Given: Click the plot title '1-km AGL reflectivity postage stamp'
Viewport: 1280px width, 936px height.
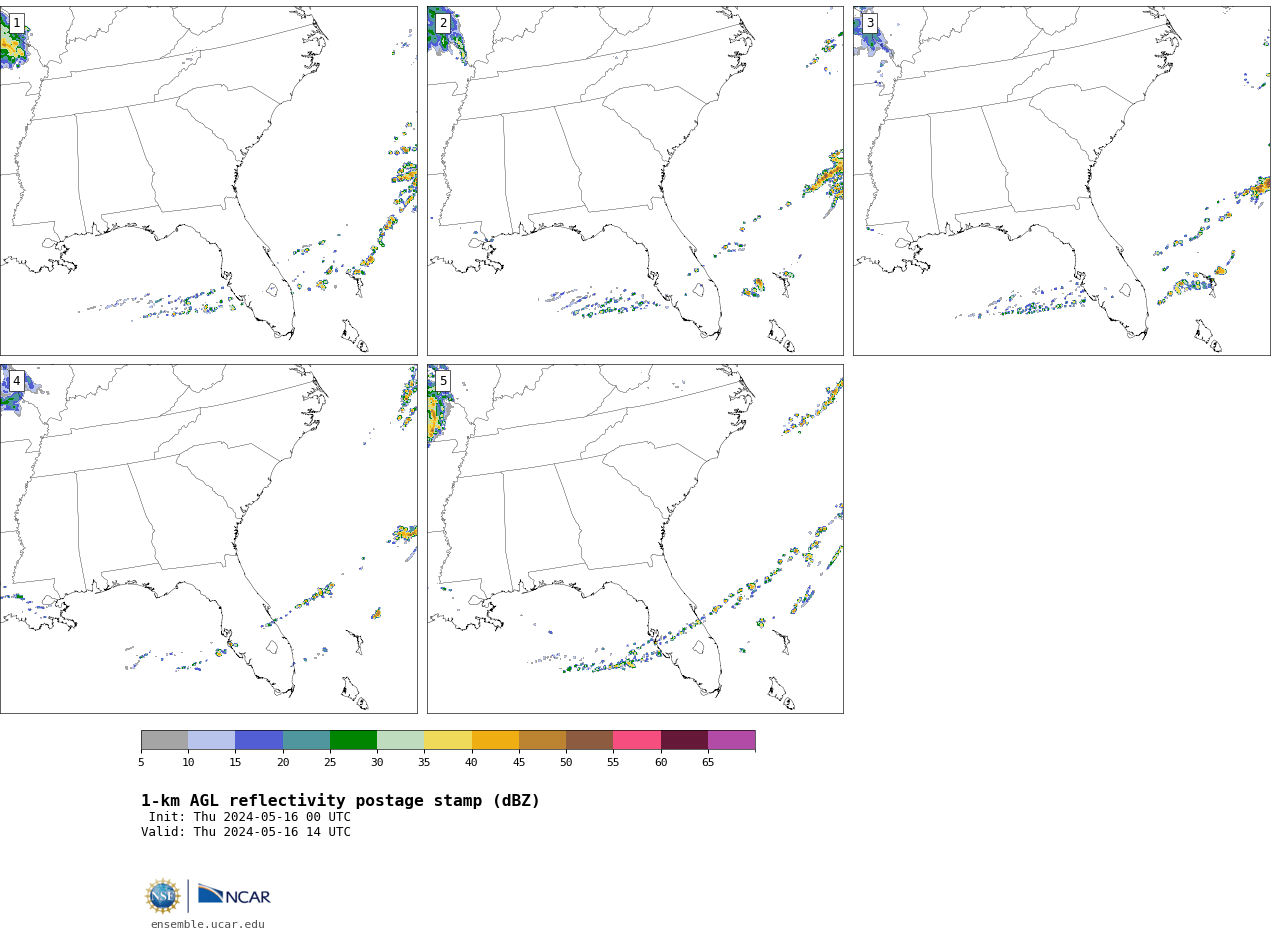Looking at the screenshot, I should pyautogui.click(x=340, y=801).
